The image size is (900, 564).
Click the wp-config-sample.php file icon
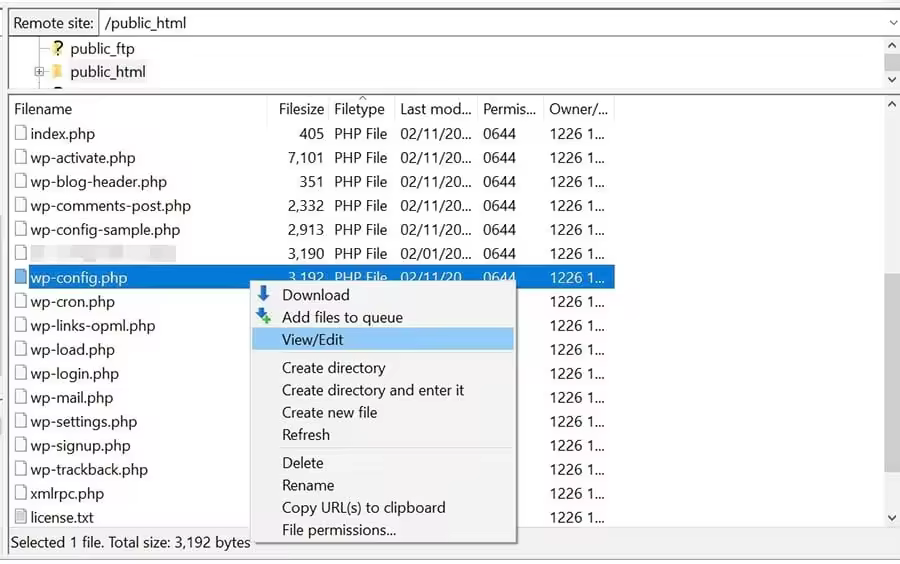(21, 229)
